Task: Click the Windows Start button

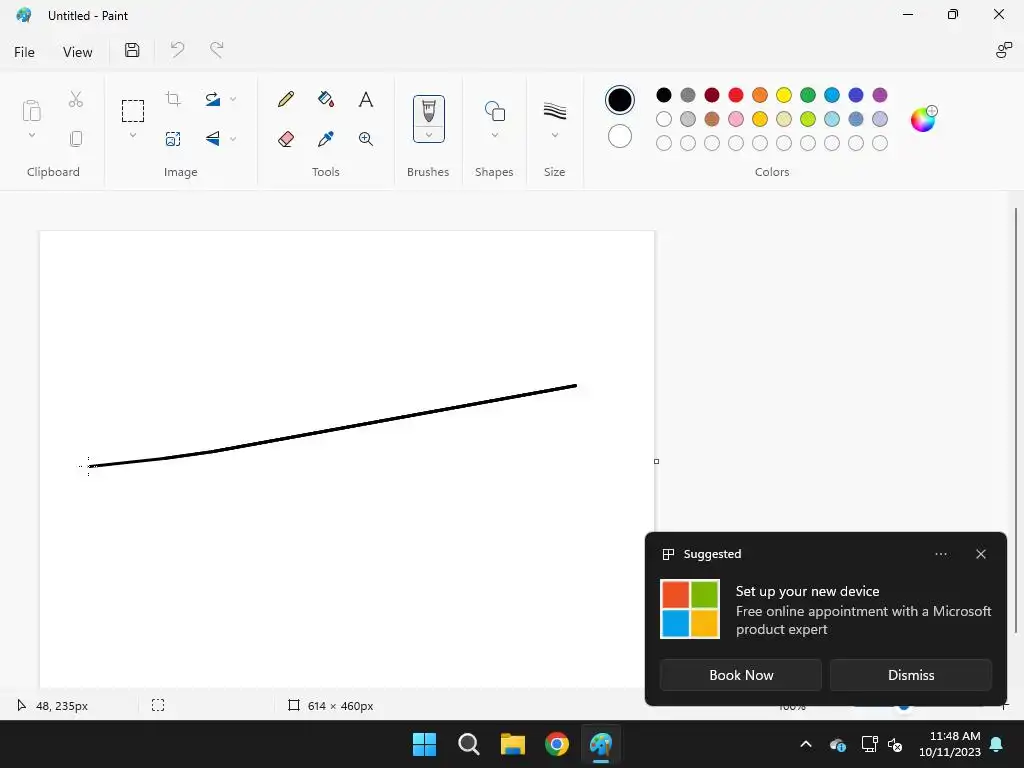Action: tap(424, 744)
